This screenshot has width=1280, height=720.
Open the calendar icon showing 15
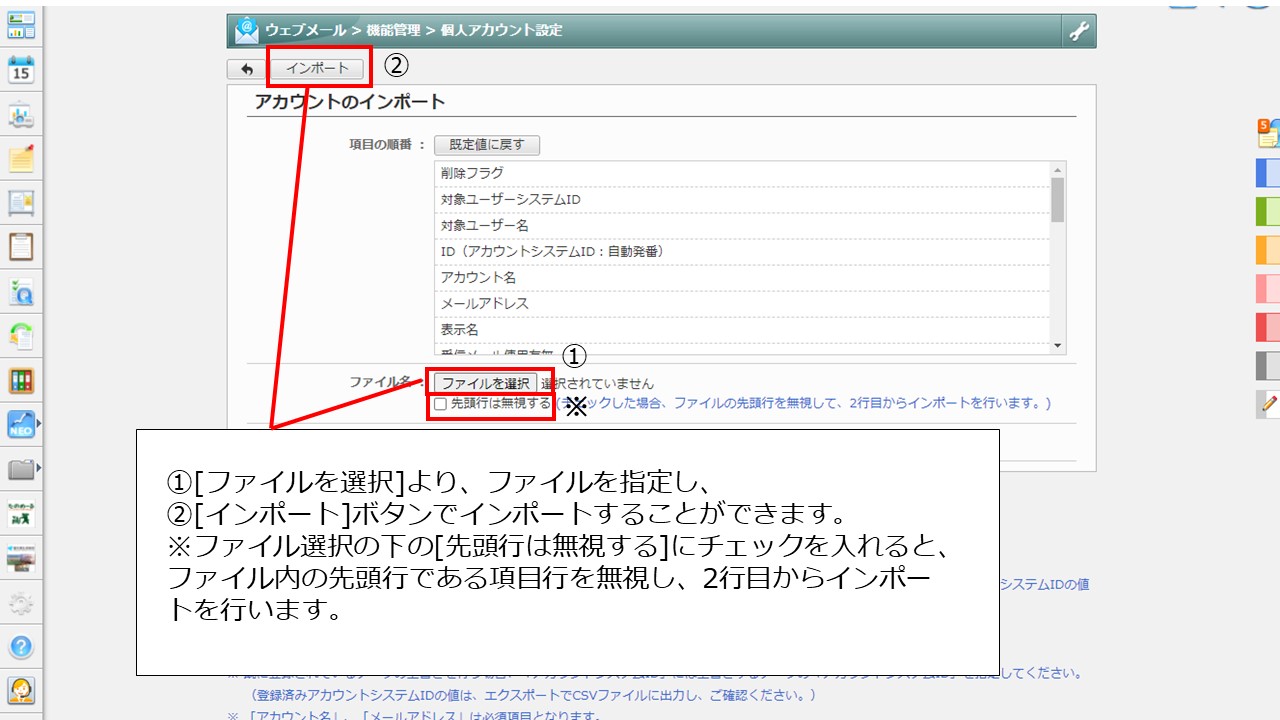21,70
